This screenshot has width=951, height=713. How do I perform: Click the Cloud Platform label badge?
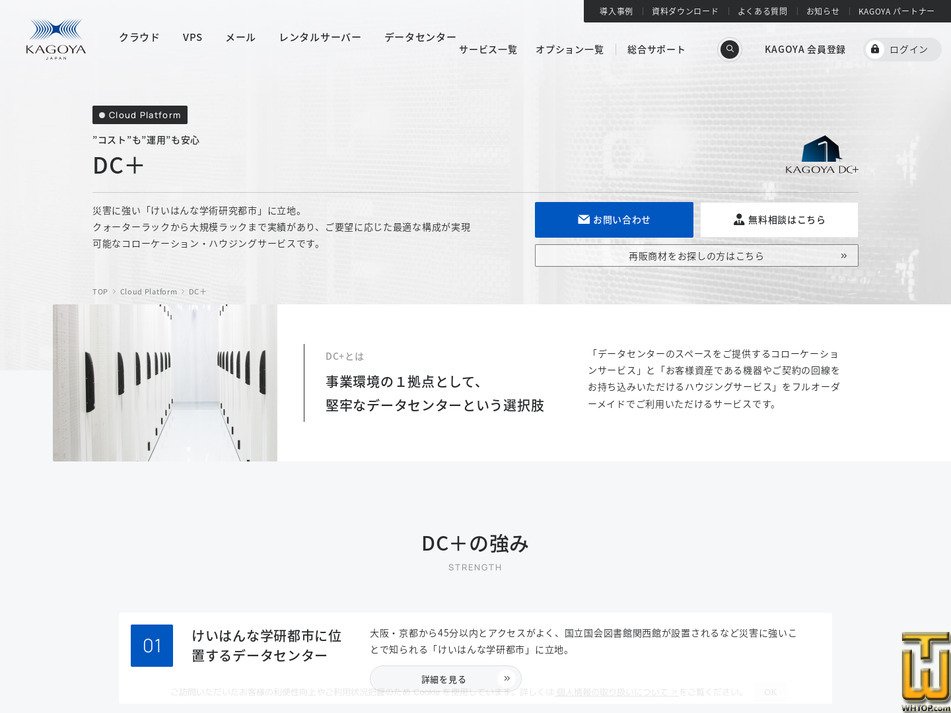pyautogui.click(x=140, y=115)
